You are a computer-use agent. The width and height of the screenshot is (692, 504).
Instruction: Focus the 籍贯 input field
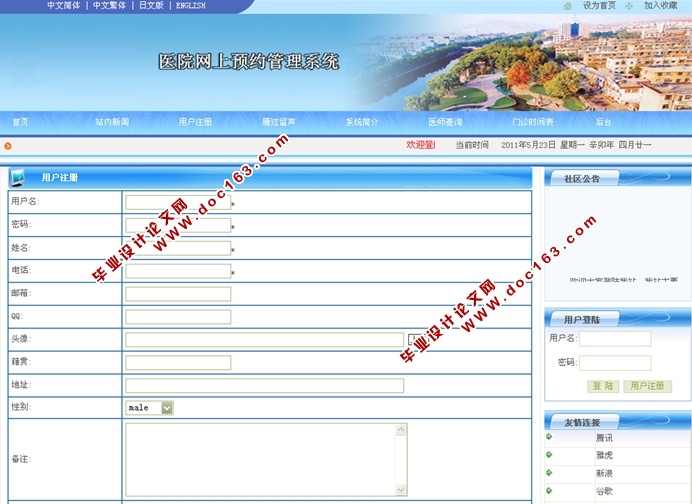click(178, 363)
